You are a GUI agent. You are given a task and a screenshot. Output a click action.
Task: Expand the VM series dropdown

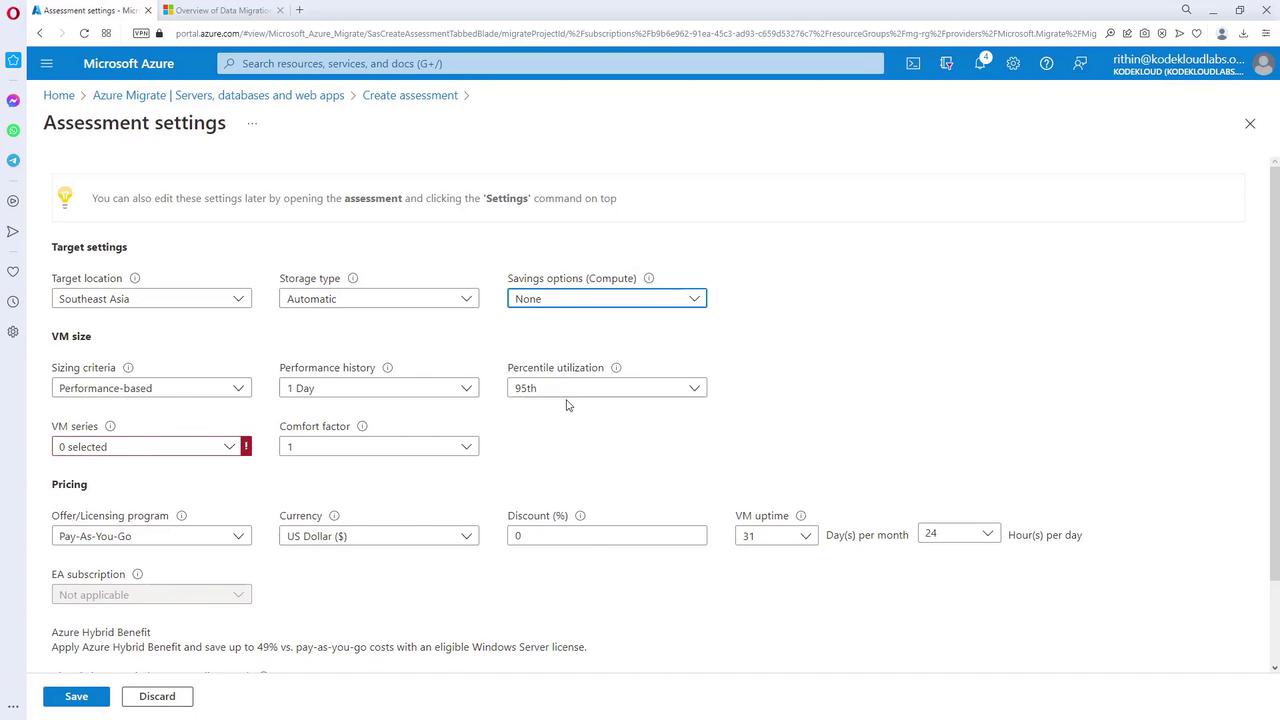(146, 447)
